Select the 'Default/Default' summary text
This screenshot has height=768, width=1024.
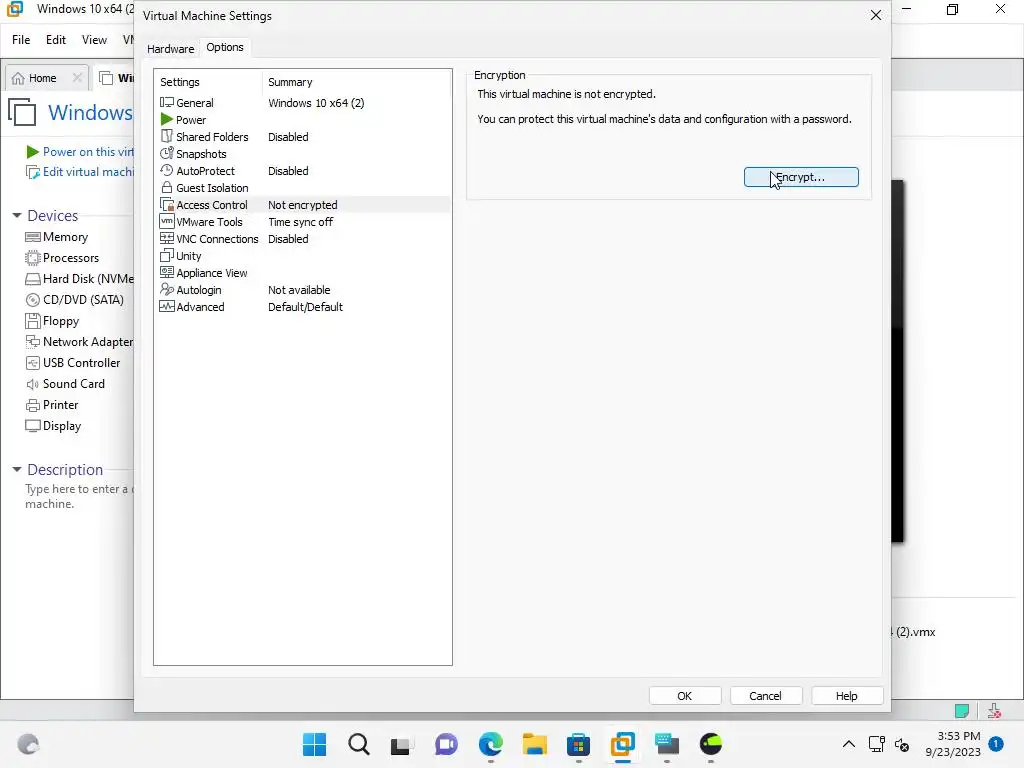[x=305, y=307]
